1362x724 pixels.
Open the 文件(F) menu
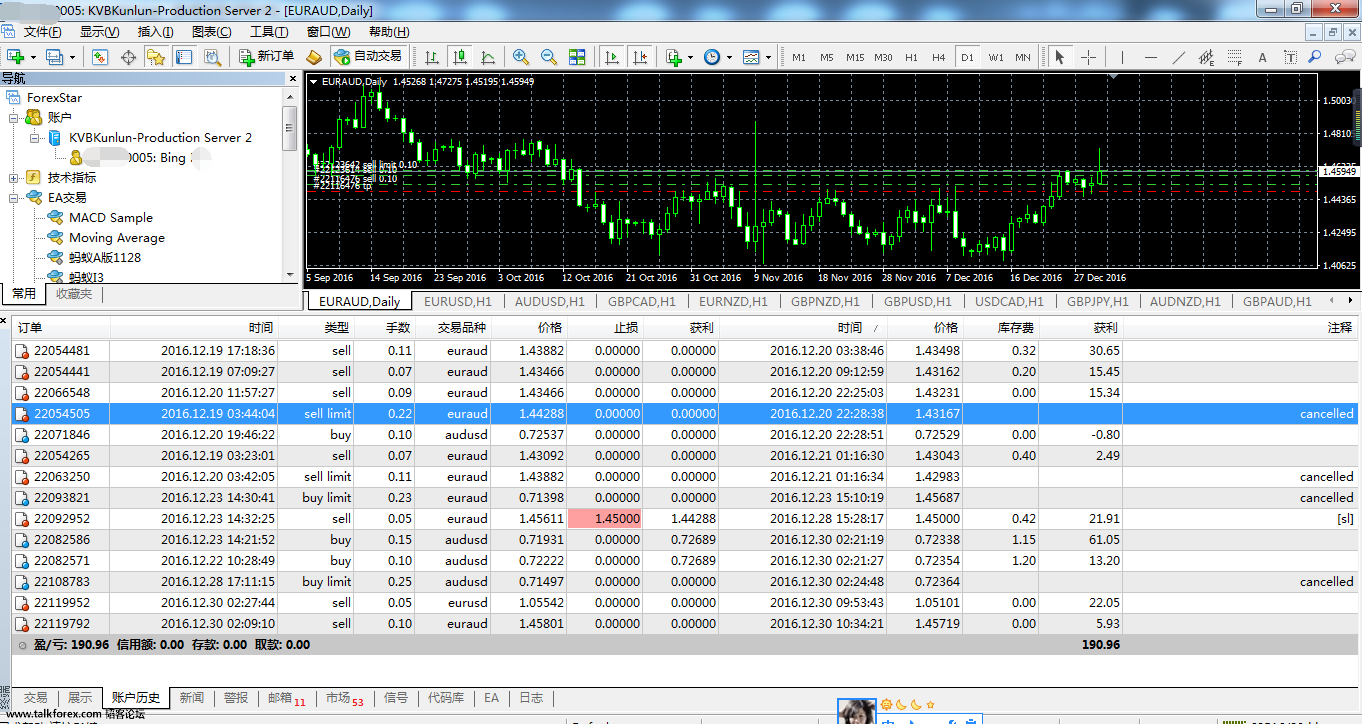42,32
